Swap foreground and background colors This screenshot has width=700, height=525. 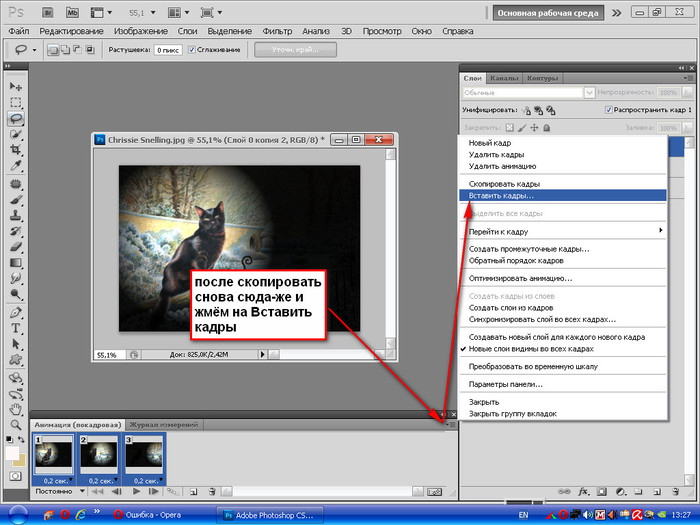[21, 440]
